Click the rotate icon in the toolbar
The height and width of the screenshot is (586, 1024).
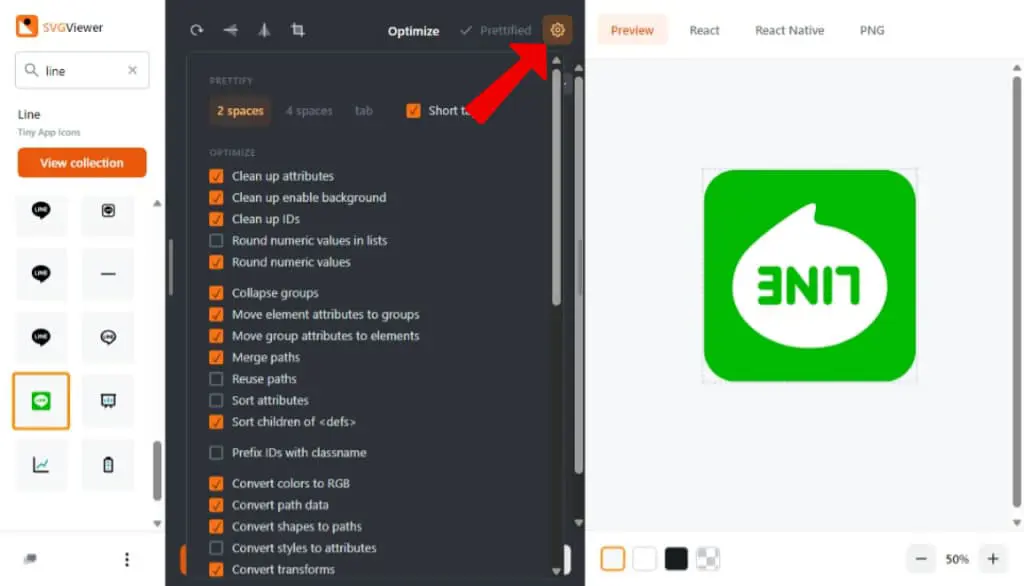[x=197, y=30]
